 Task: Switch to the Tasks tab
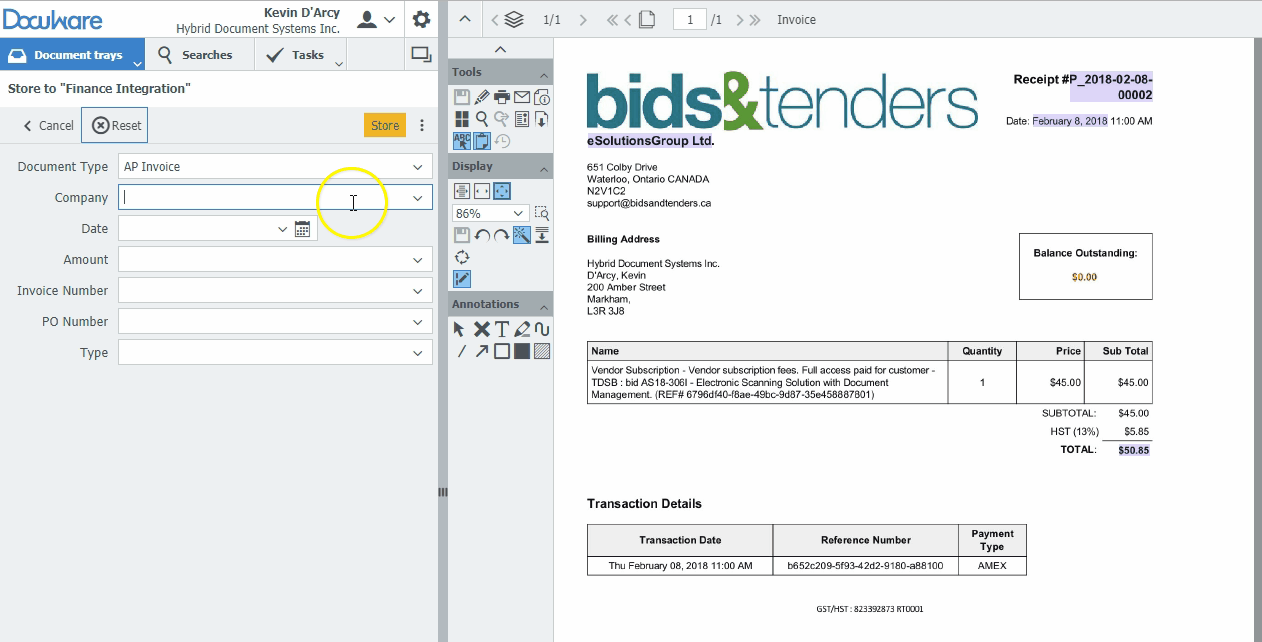[x=300, y=55]
